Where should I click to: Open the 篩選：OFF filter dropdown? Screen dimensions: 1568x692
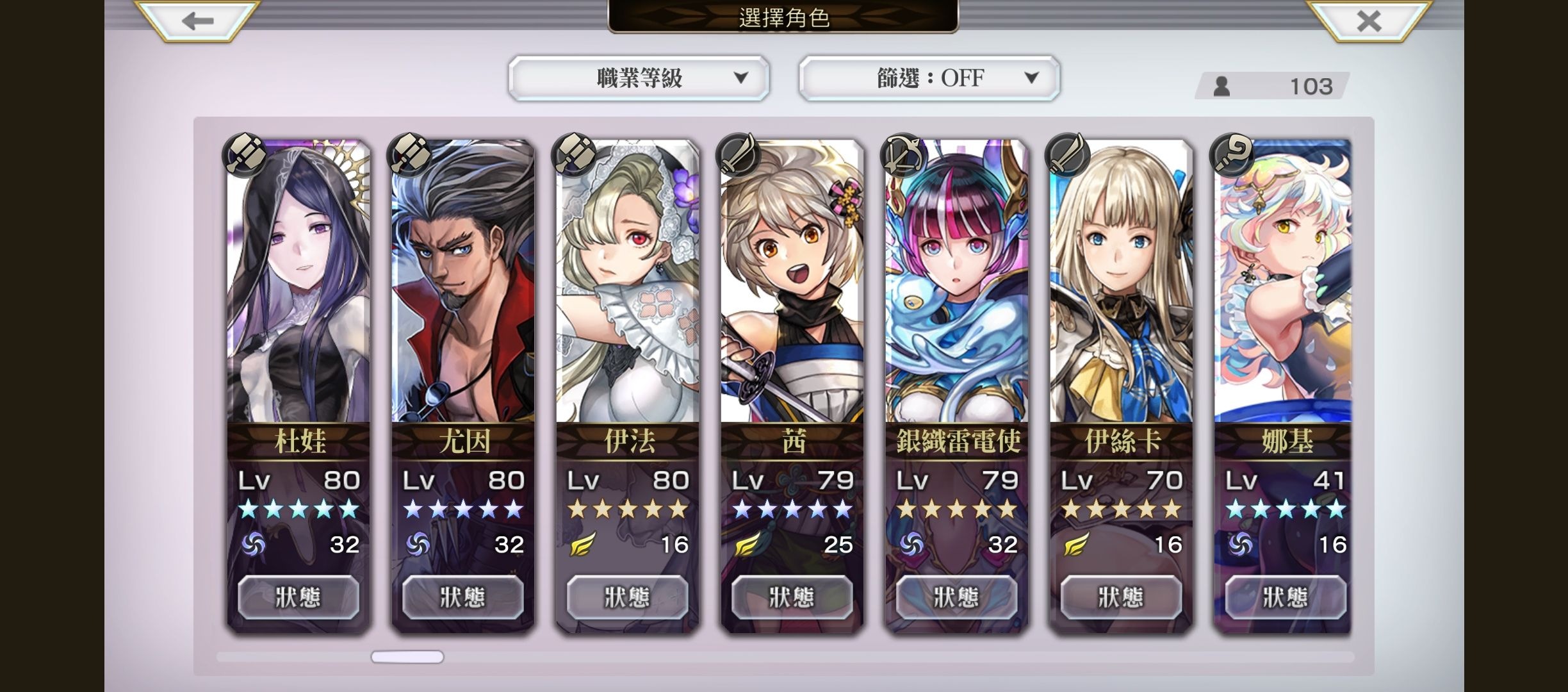[x=929, y=78]
